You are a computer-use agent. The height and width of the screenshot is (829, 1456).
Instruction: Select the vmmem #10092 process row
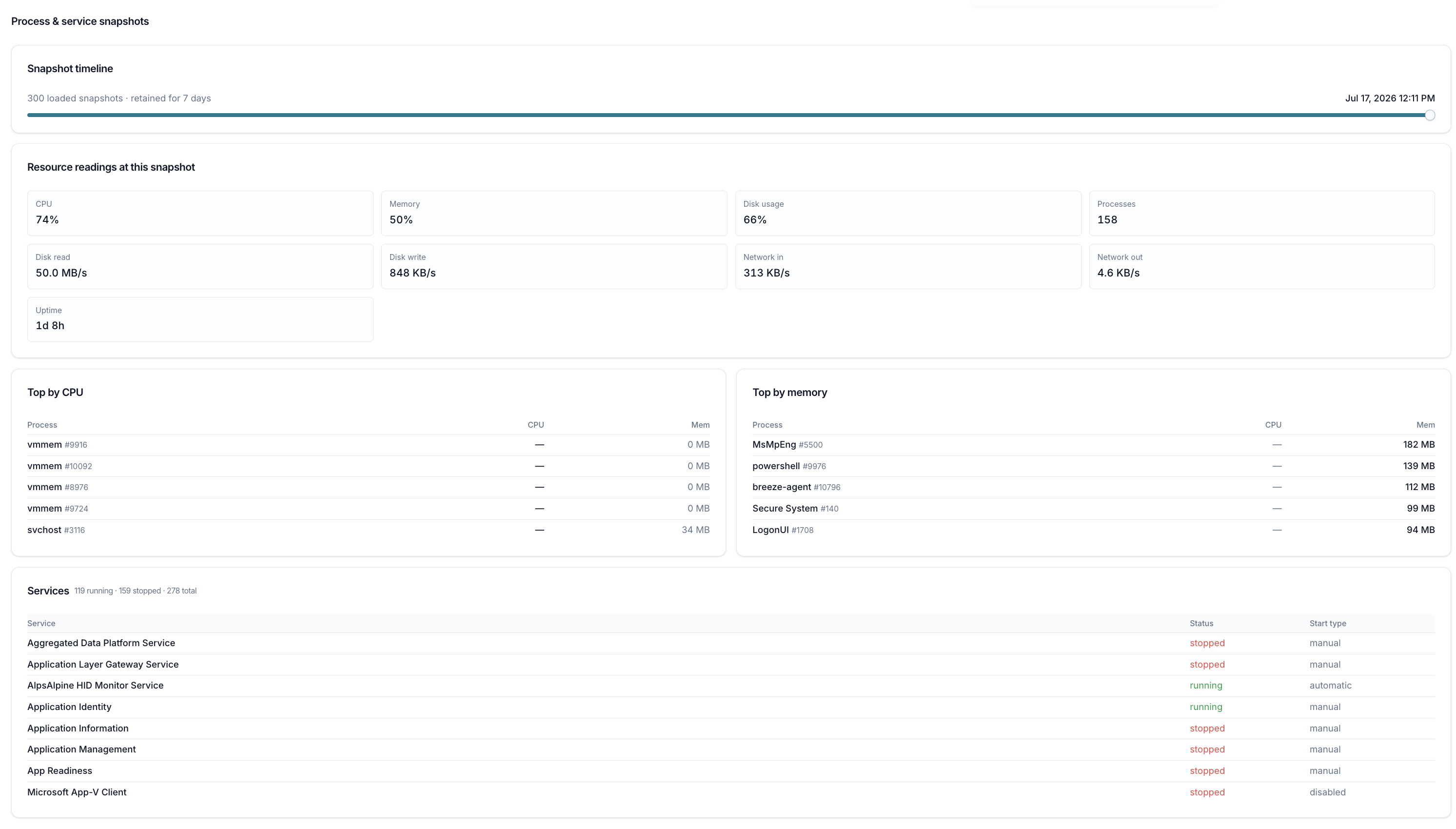pyautogui.click(x=368, y=466)
